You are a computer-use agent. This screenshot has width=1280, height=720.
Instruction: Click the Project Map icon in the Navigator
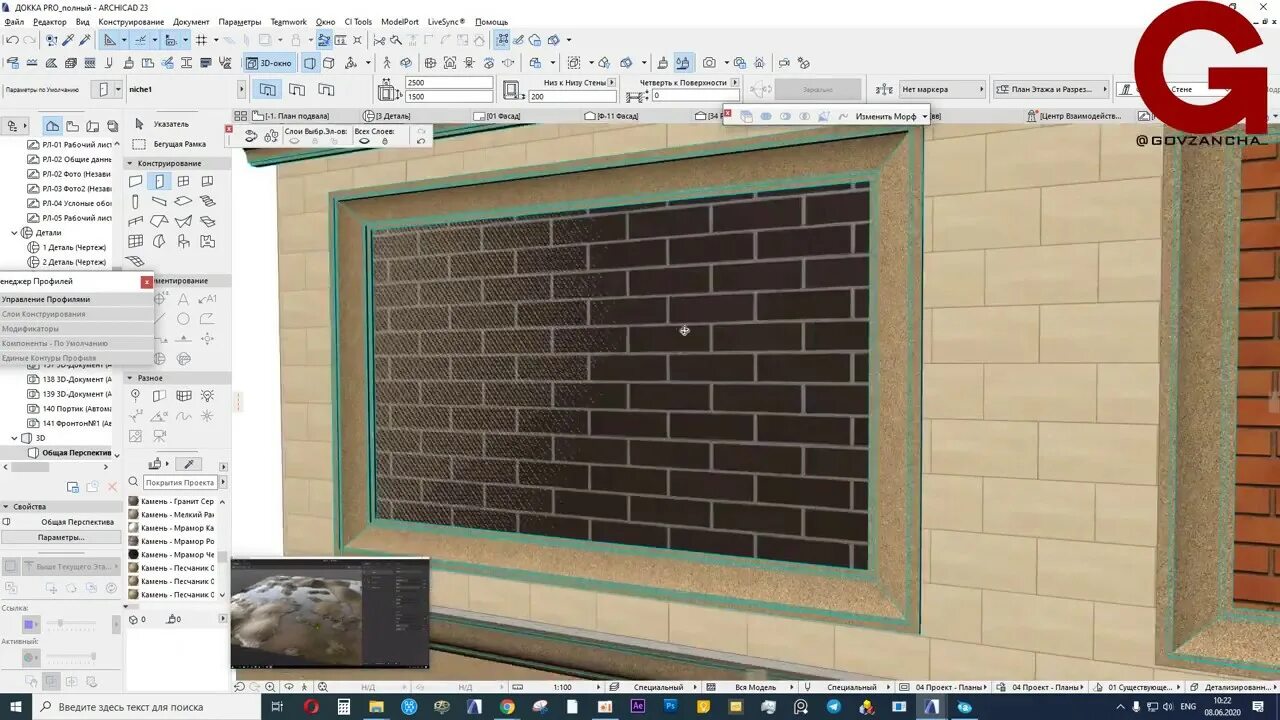tap(52, 126)
